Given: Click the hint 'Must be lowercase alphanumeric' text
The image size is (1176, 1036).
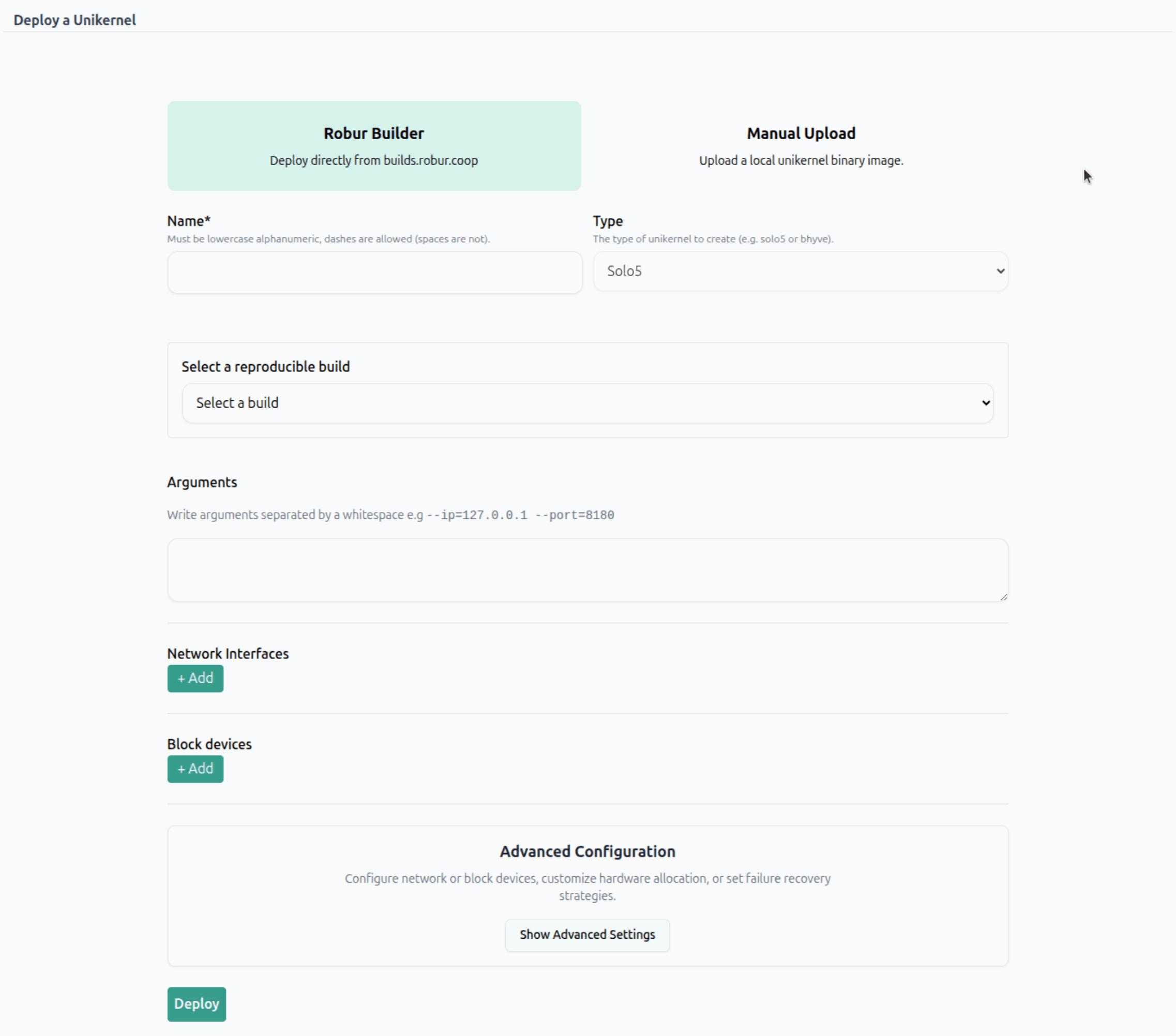Looking at the screenshot, I should click(328, 239).
